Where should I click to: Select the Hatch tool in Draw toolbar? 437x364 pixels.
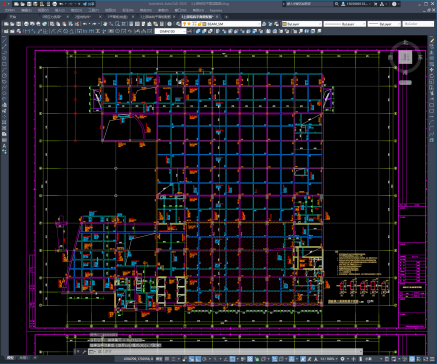coord(4,122)
